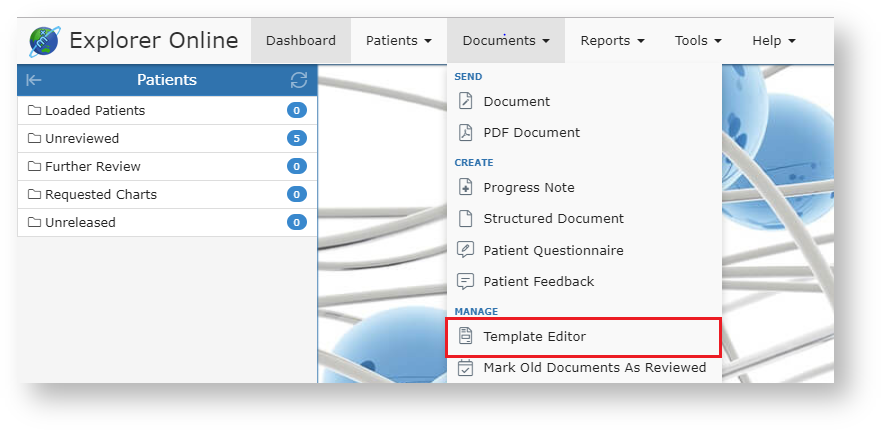The width and height of the screenshot is (882, 431).
Task: Open the Tools dropdown menu
Action: coord(698,41)
